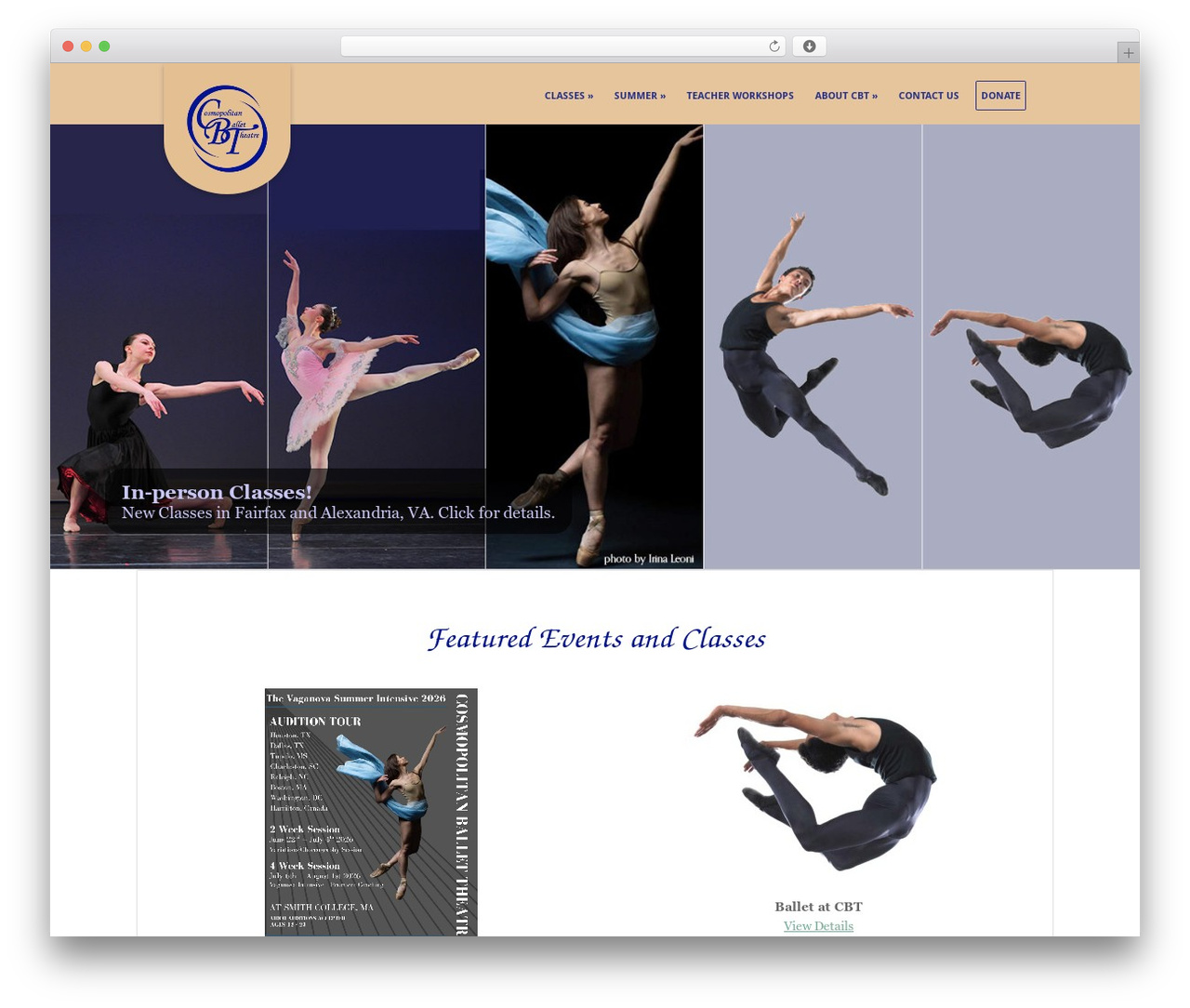Click the browser address bar
The image size is (1190, 1008).
tap(563, 46)
